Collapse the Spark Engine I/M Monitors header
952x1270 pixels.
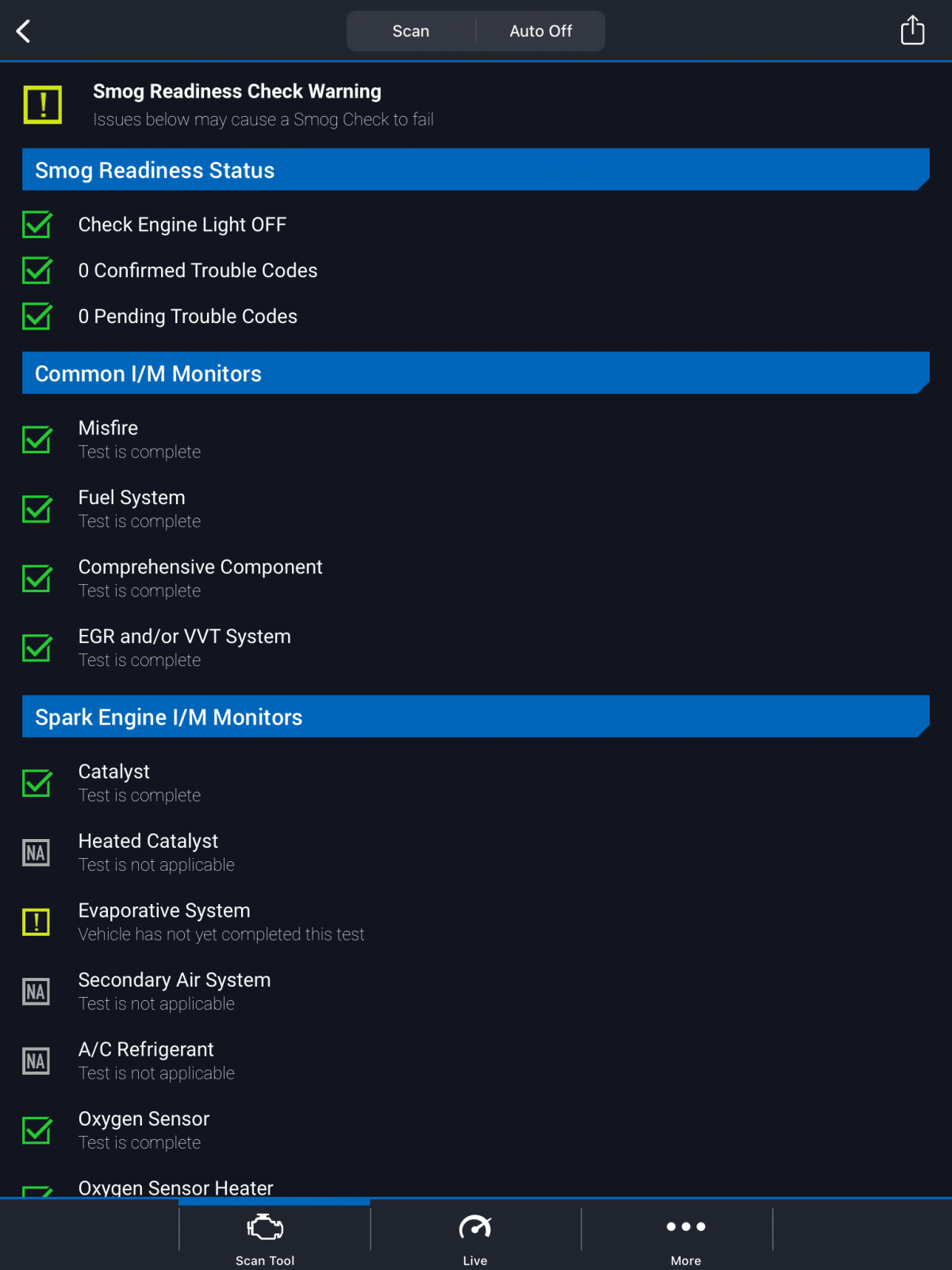[x=476, y=717]
